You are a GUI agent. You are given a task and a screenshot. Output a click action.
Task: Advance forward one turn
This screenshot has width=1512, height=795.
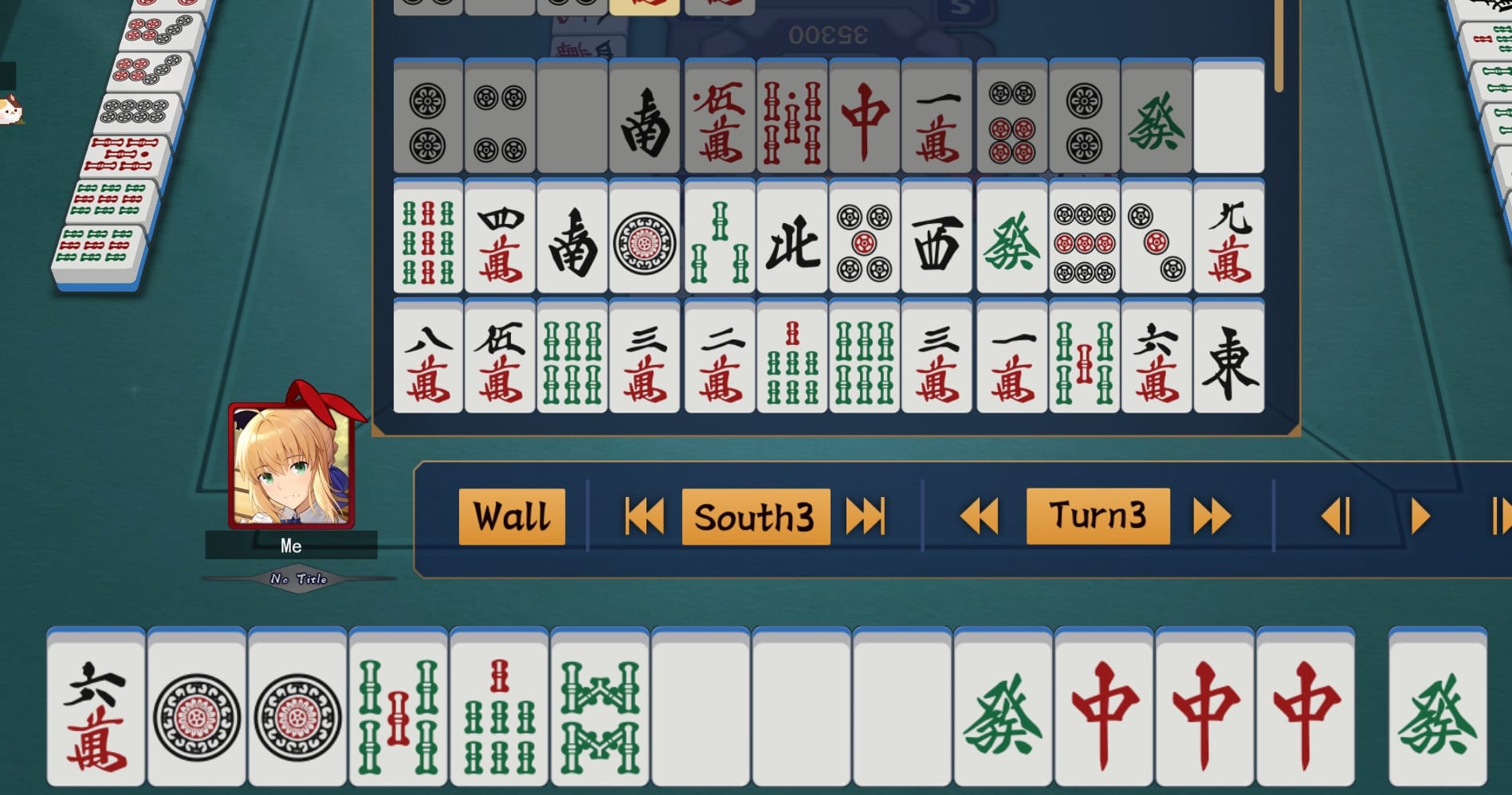(x=1212, y=516)
